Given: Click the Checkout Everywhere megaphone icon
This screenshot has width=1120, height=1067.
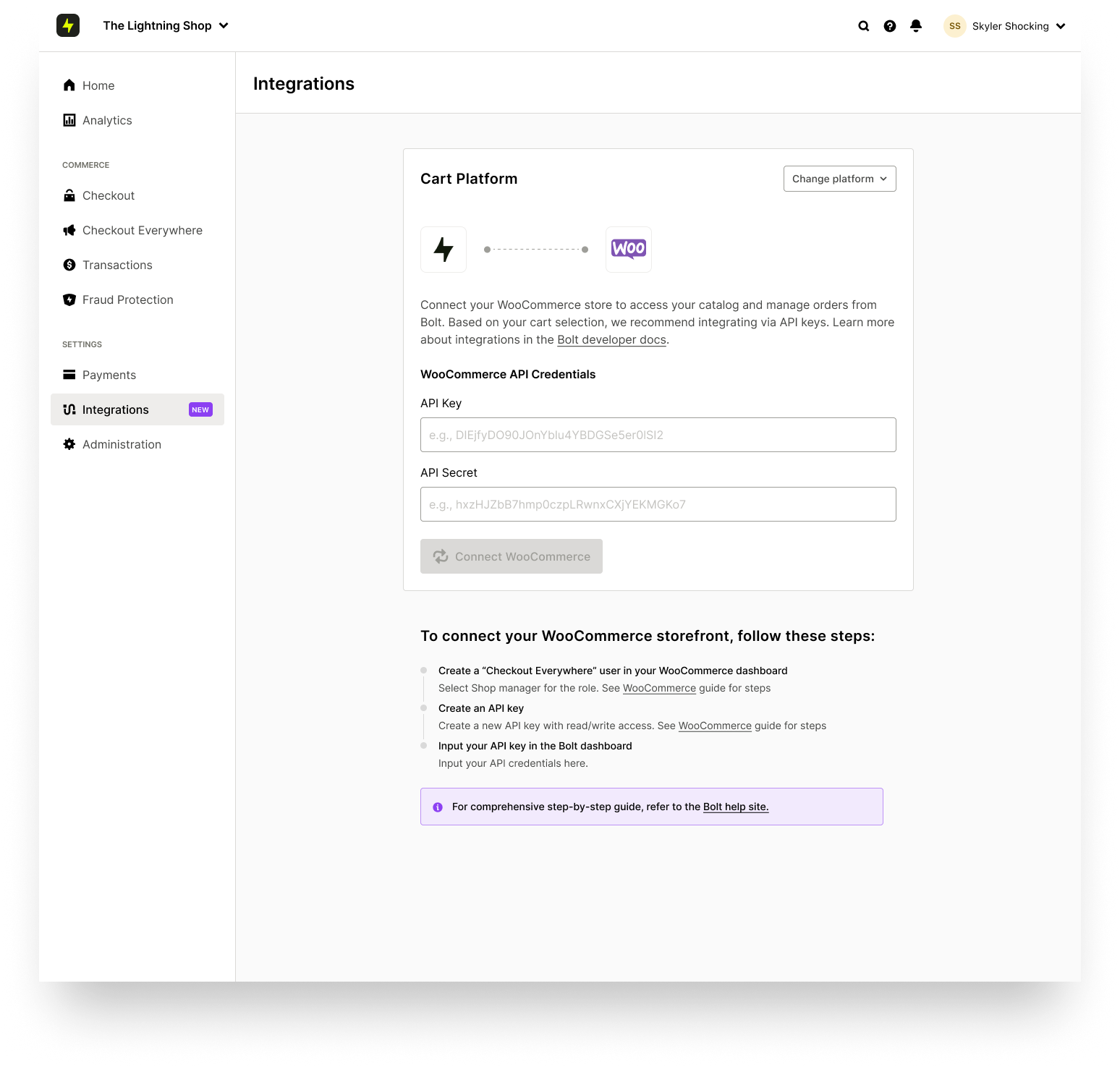Looking at the screenshot, I should (69, 230).
